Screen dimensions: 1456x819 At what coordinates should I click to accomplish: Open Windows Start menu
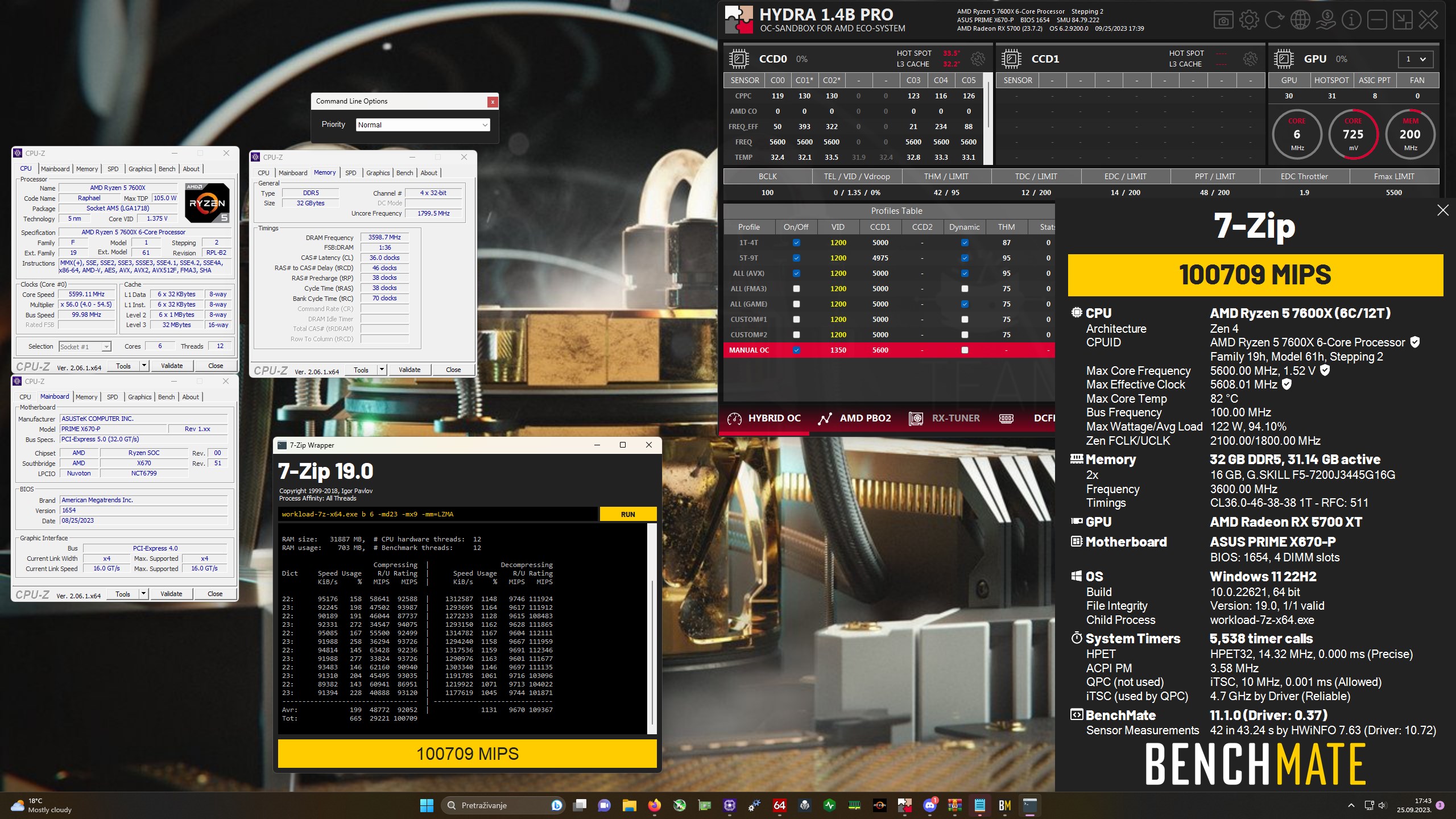(x=427, y=805)
